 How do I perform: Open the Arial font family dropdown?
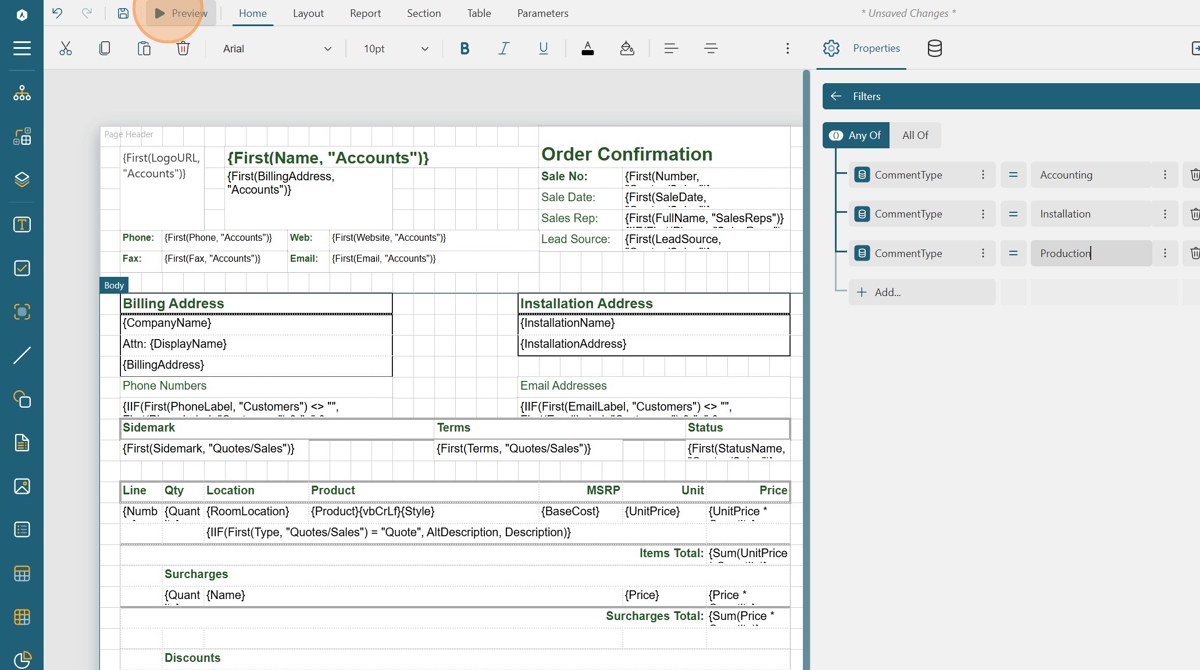click(x=277, y=49)
